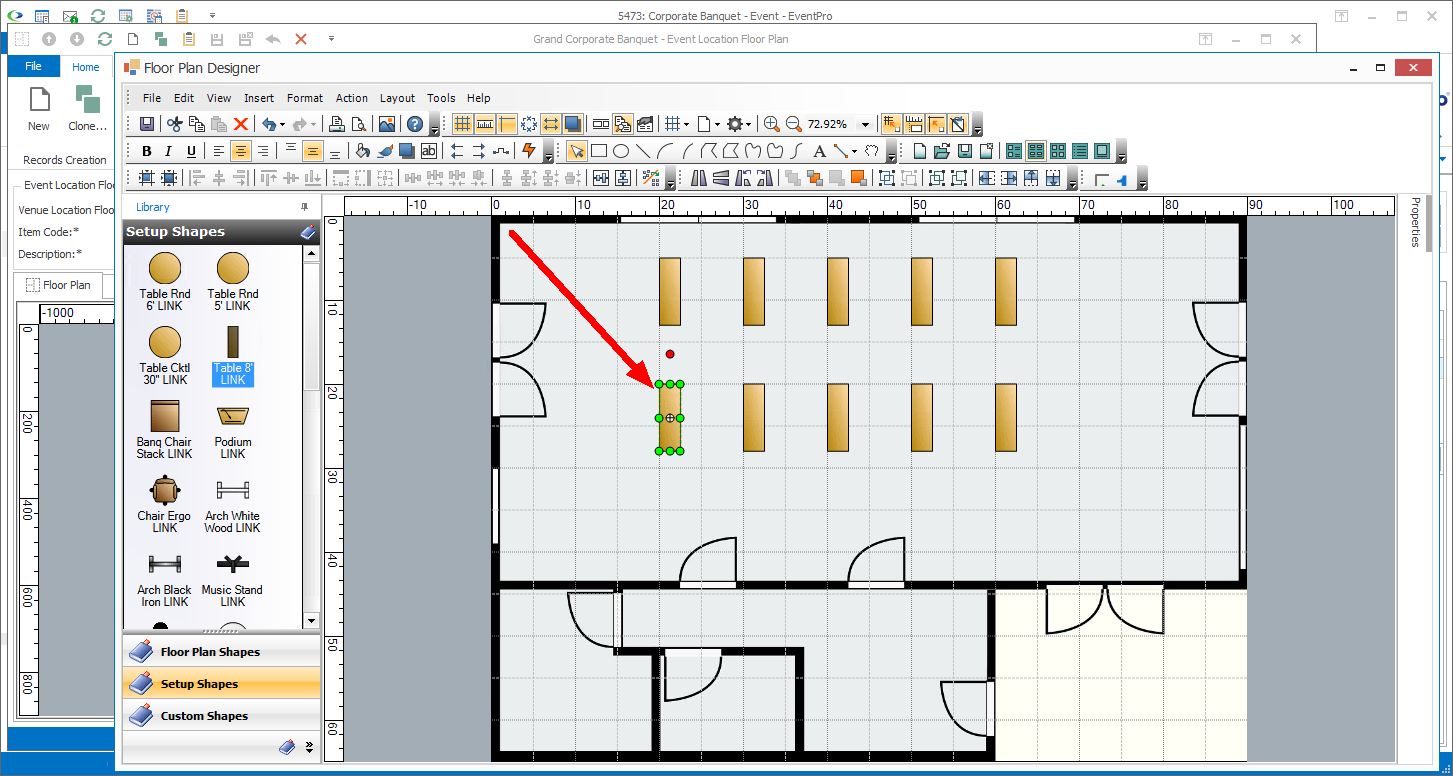Zoom in with the plus magnifier
Viewport: 1453px width, 776px height.
(771, 124)
